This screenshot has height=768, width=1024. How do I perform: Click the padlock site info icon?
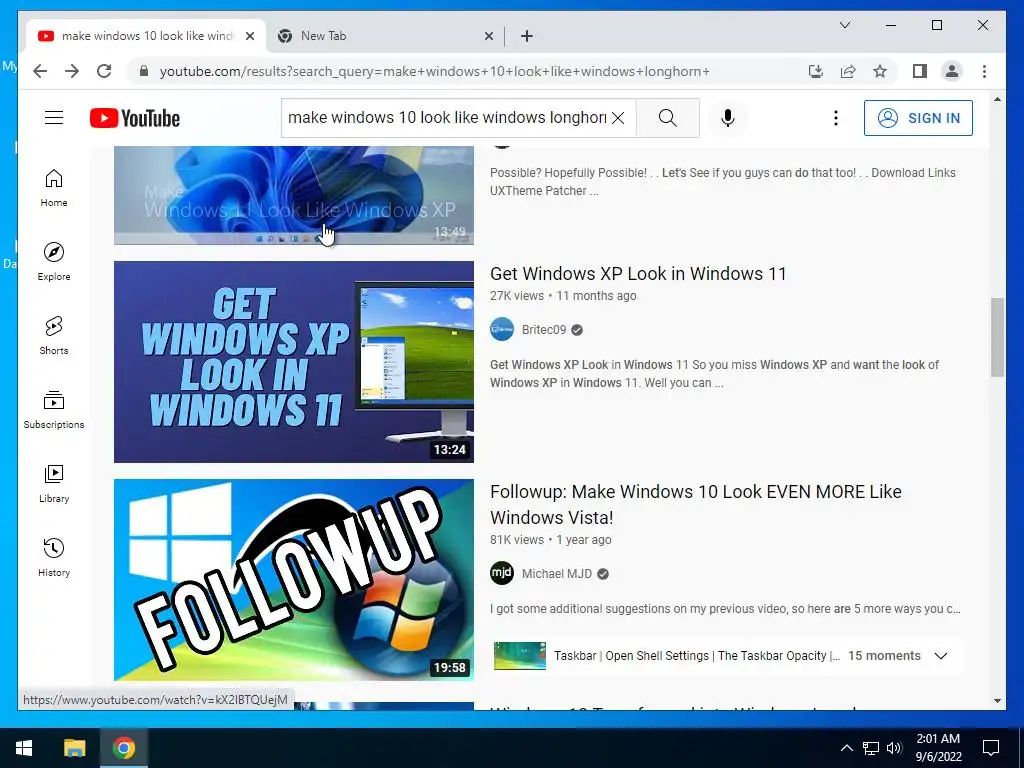tap(144, 71)
